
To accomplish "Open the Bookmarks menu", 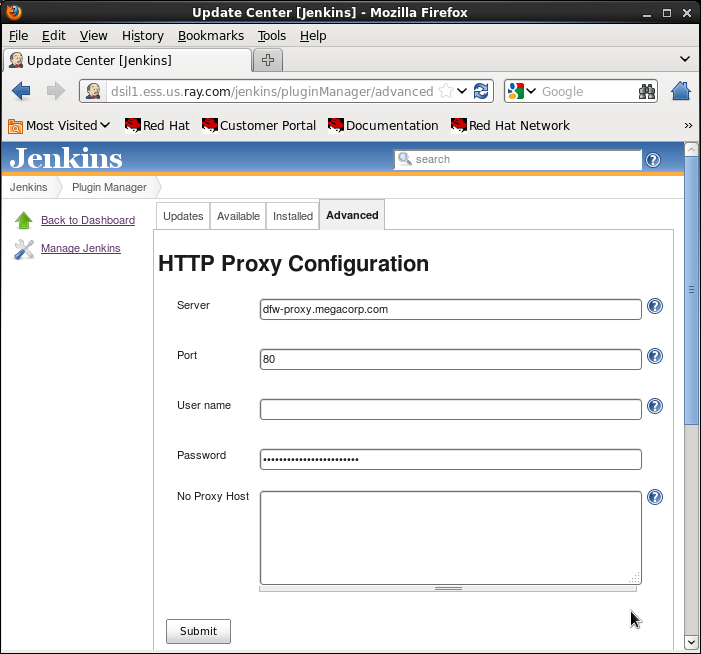I will 211,35.
